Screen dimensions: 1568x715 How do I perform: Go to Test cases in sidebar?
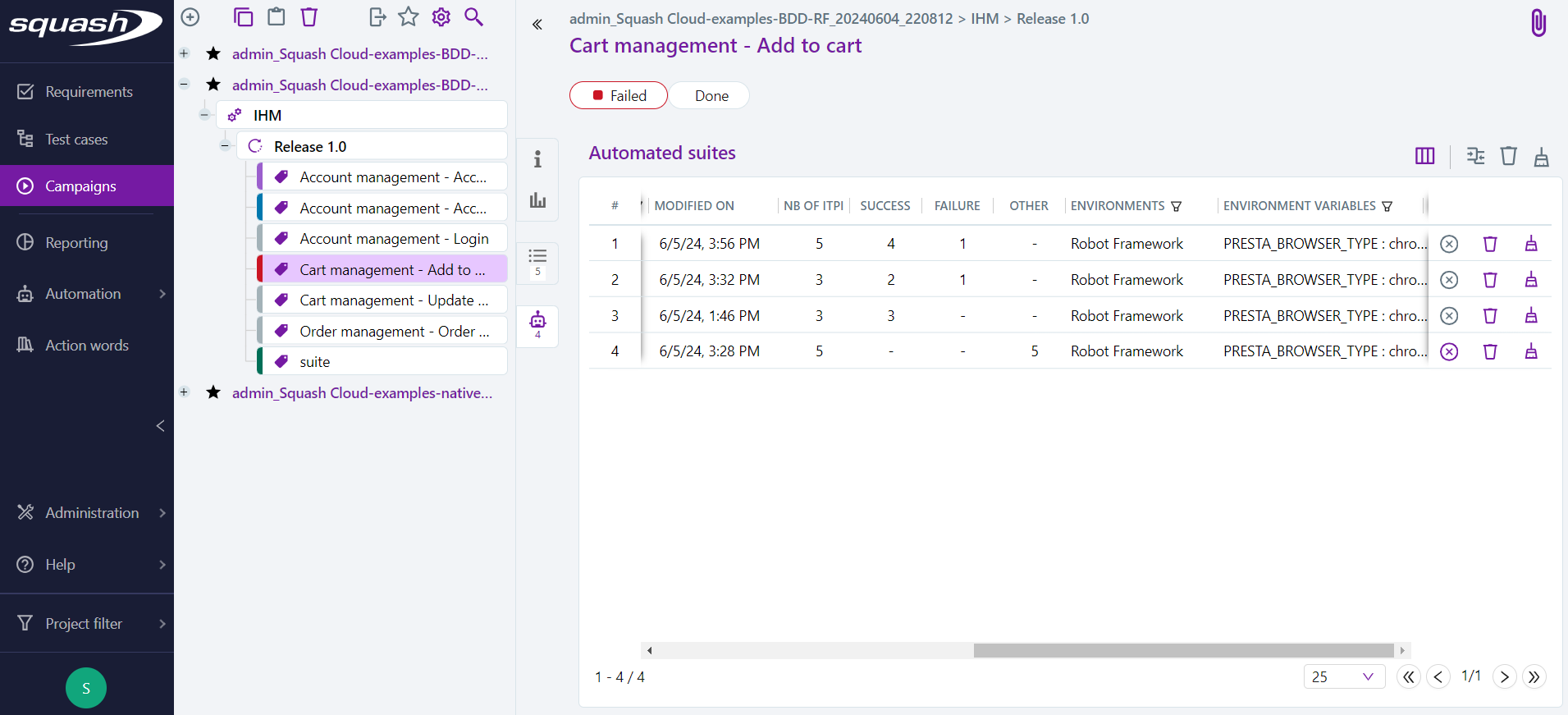pos(76,140)
